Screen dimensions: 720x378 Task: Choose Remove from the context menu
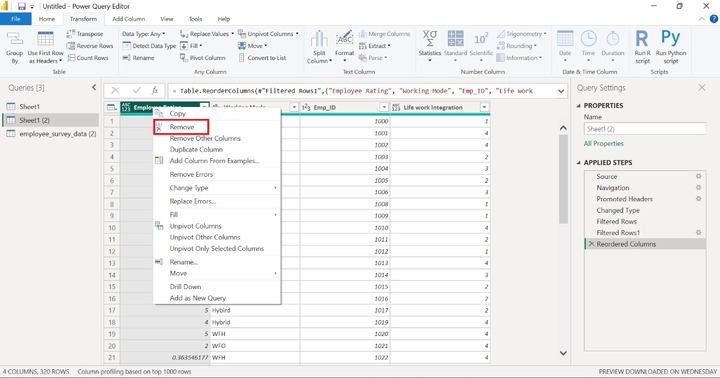pos(181,127)
